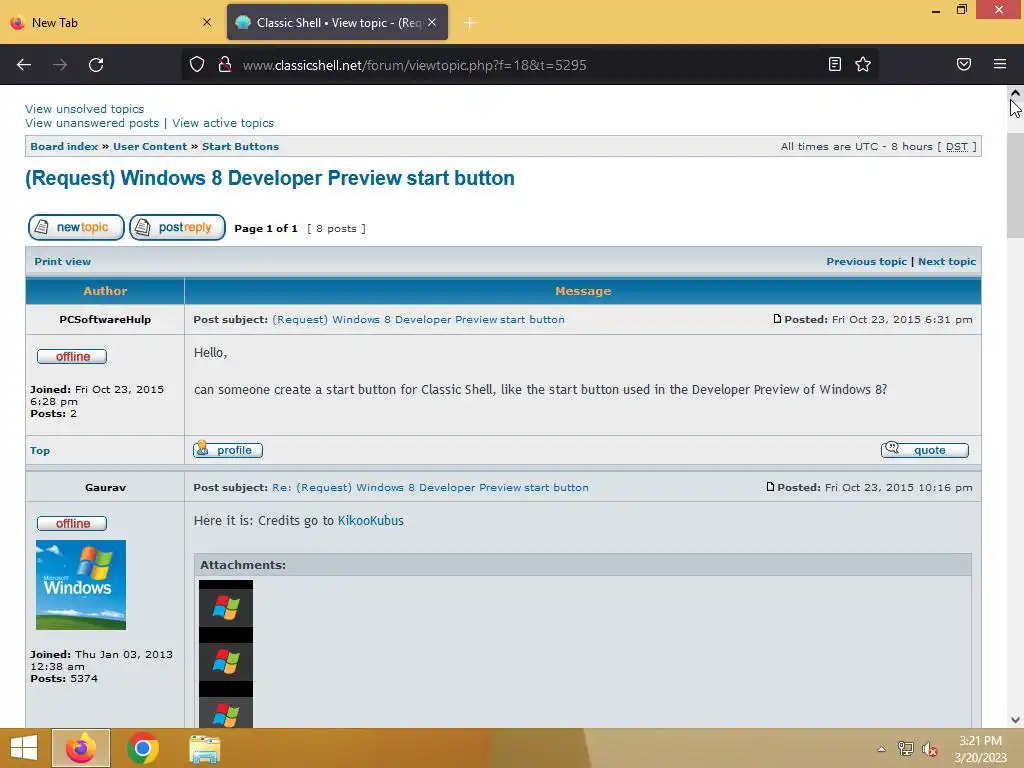Image resolution: width=1024 pixels, height=768 pixels.
Task: Click post icon beside Posted 6:31 pm
Action: point(777,319)
